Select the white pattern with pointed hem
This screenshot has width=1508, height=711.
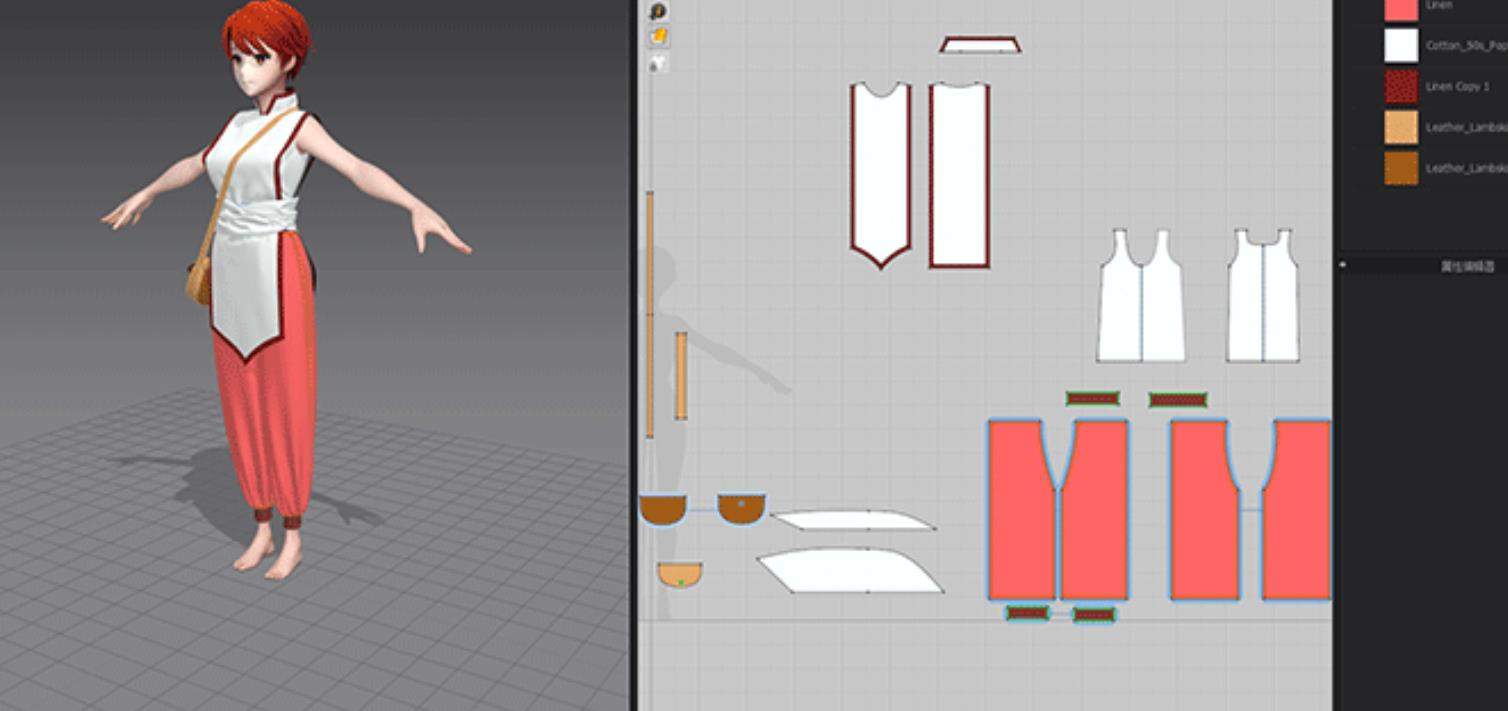tap(880, 170)
